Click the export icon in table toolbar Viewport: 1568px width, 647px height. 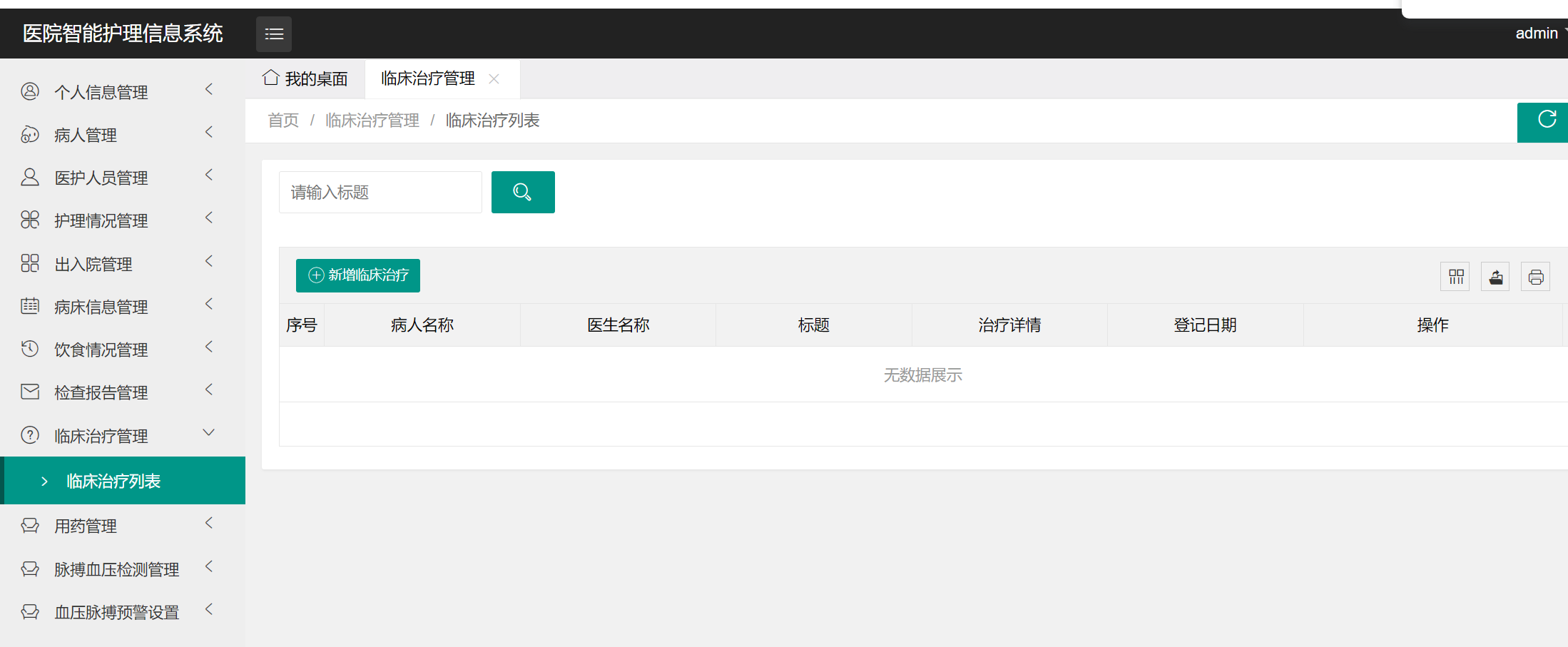(1495, 277)
